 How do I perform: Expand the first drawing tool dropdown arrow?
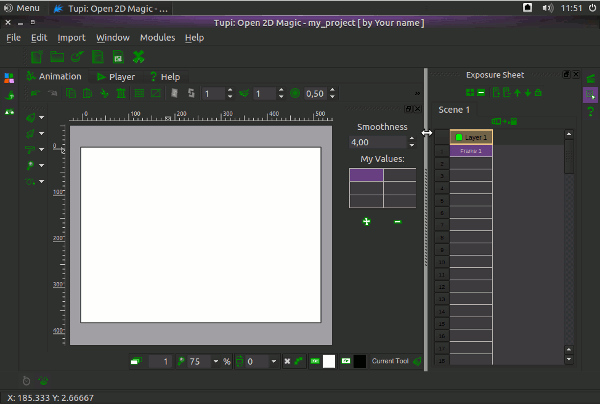pos(41,118)
